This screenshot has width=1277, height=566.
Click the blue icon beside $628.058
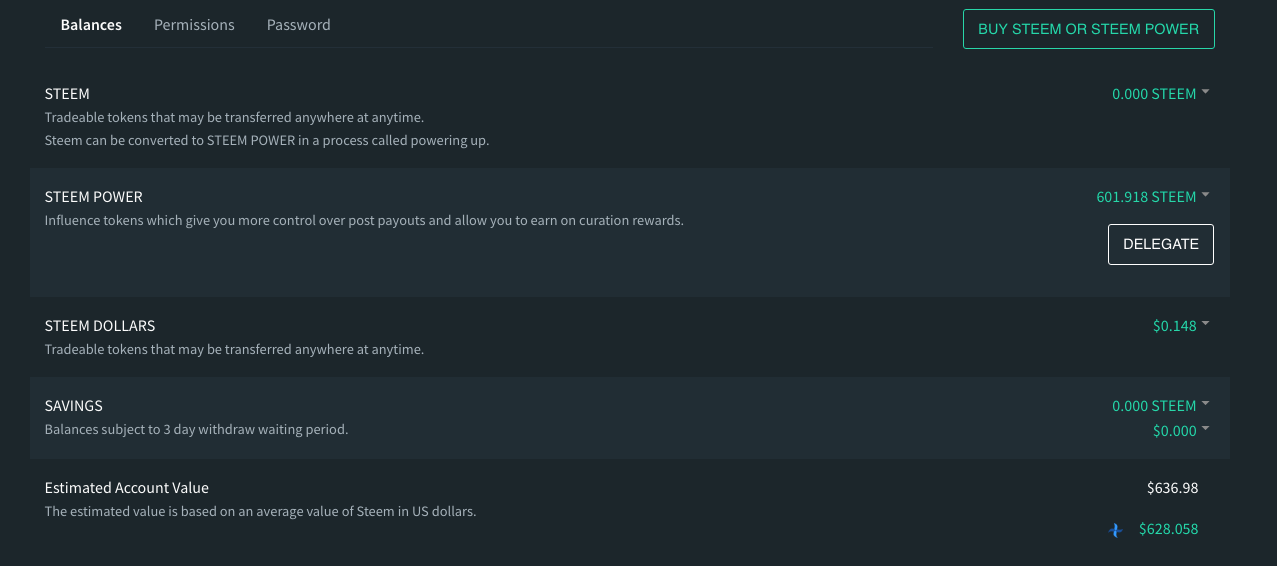coord(1116,530)
